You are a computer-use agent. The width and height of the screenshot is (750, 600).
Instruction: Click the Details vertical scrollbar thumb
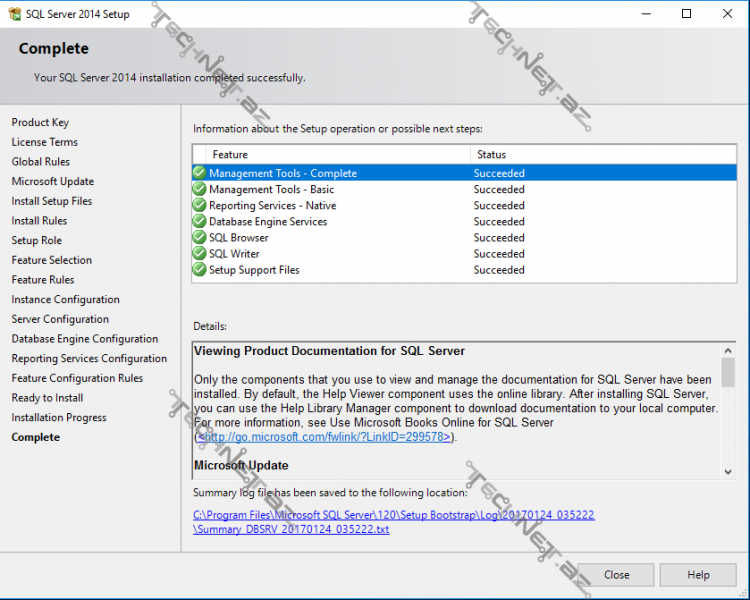(x=728, y=372)
